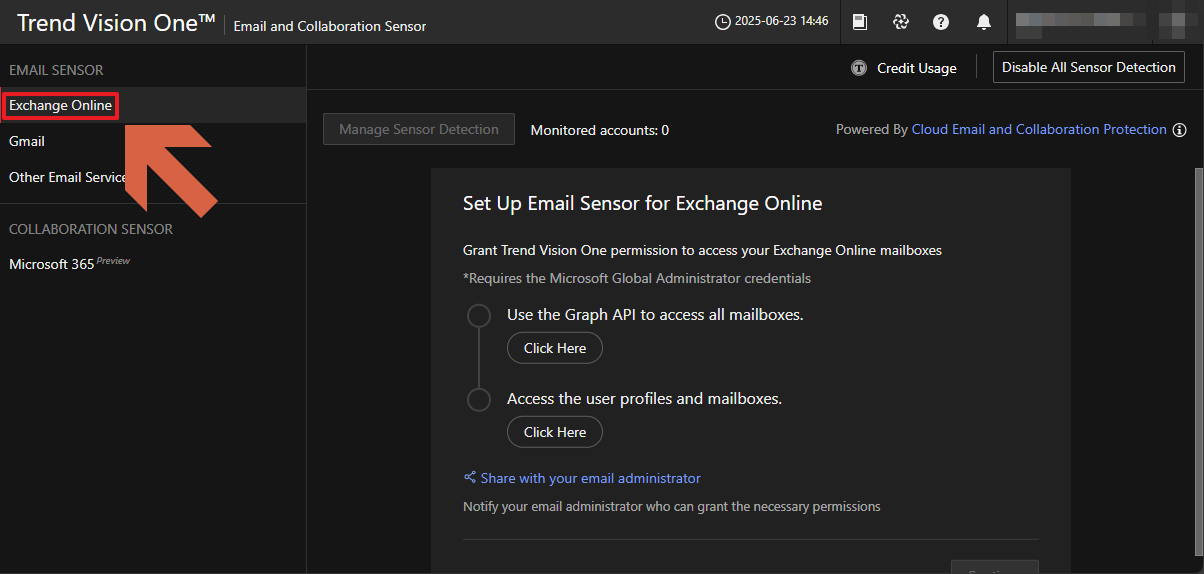Click the AI companion swirl icon

tap(900, 22)
